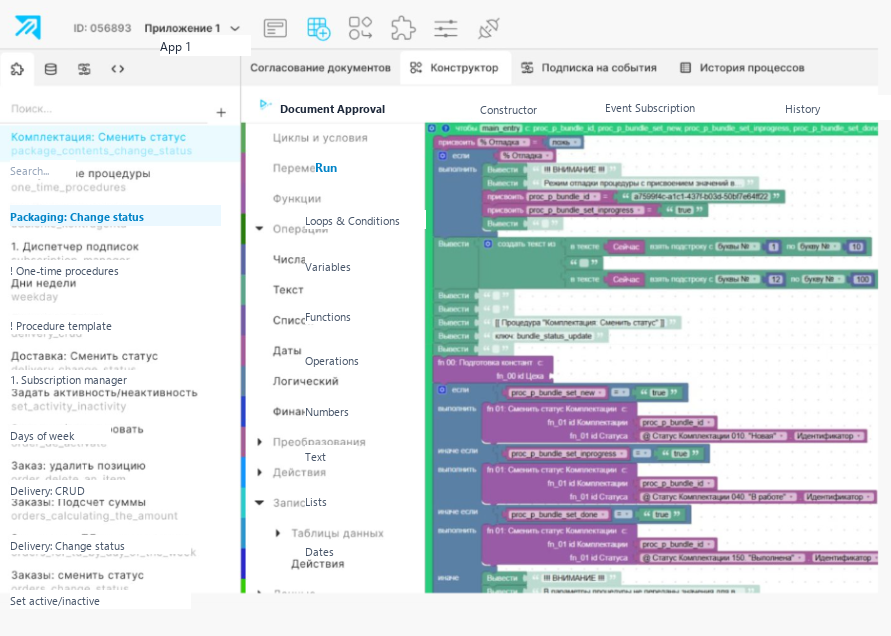Open 'Доставка: Сменить статус' procedure
891x636 pixels.
(x=84, y=356)
